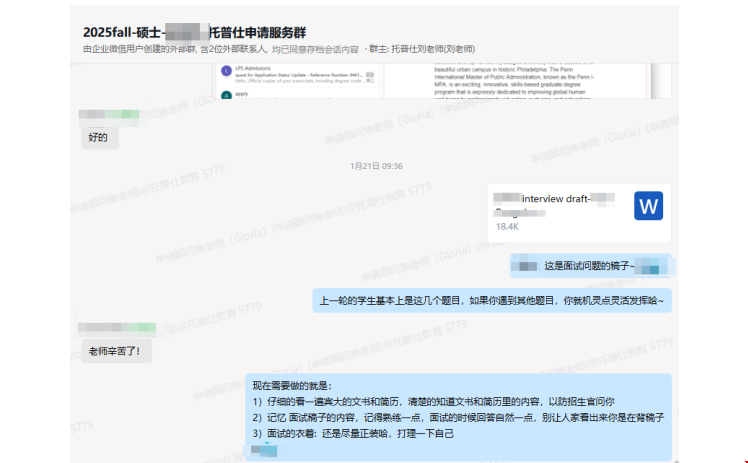
Task: Click the group owner label 群主: 托普仕刘老师(刘老师)
Action: [x=422, y=49]
